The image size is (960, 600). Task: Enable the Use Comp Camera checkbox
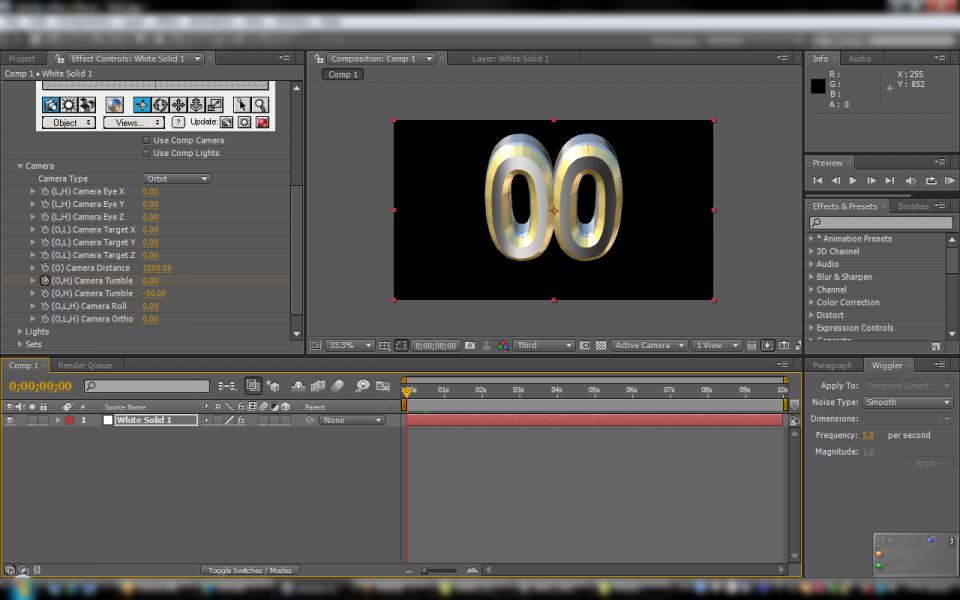(146, 140)
